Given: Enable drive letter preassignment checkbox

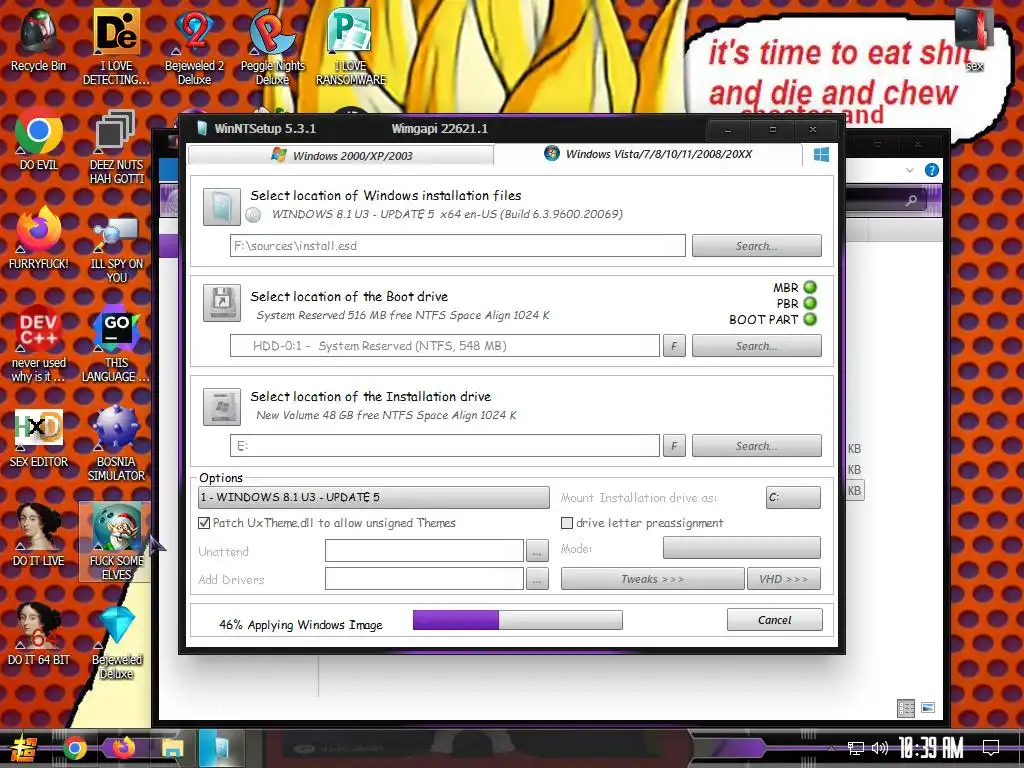Looking at the screenshot, I should coord(567,523).
